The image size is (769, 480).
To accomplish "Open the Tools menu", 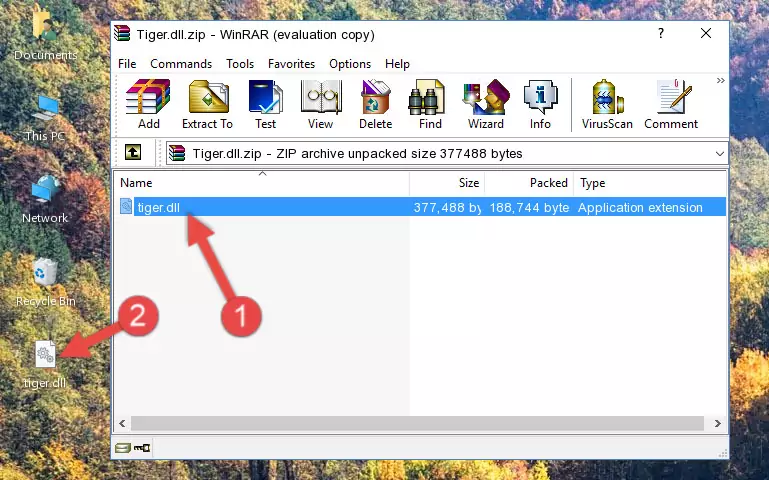I will tap(240, 64).
